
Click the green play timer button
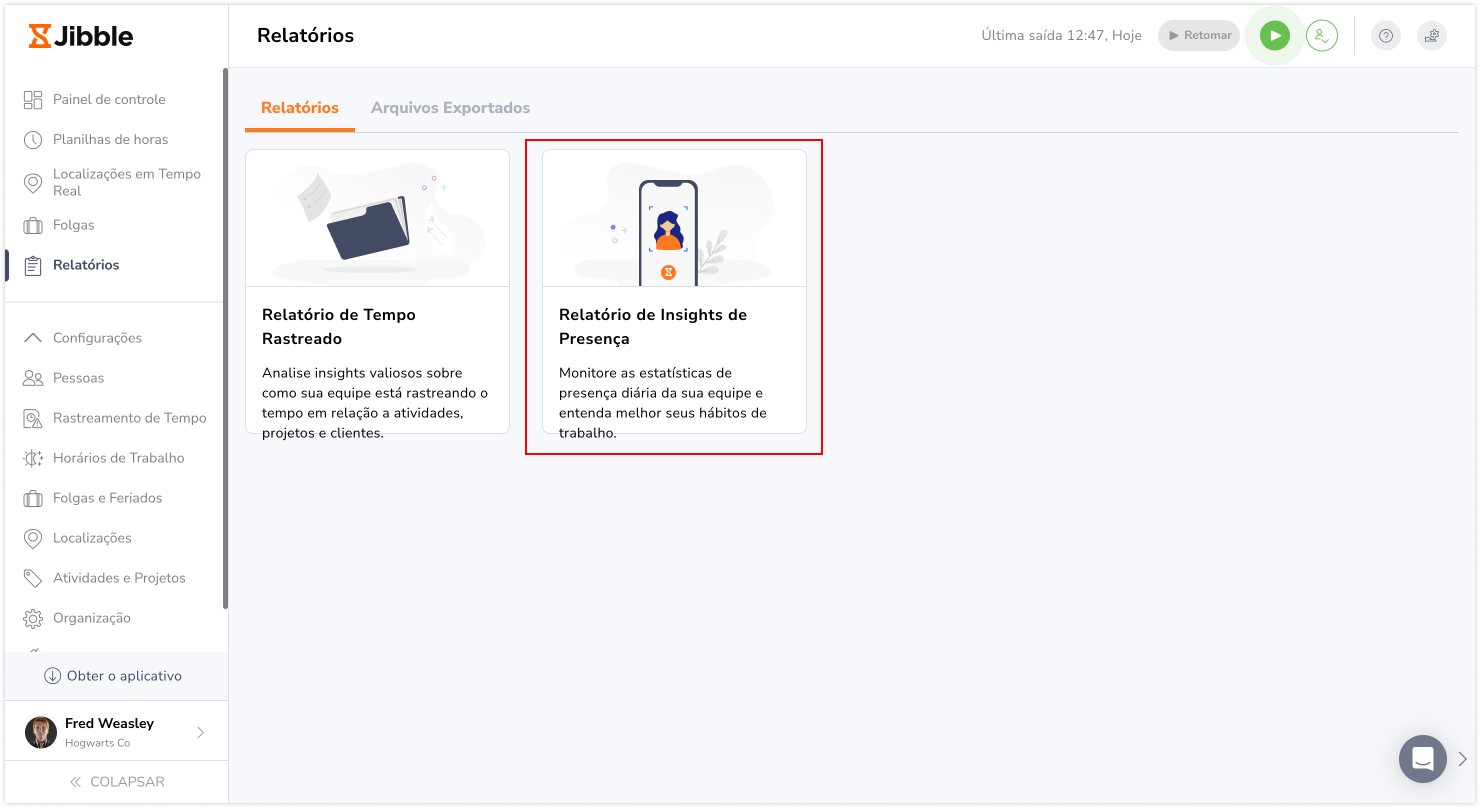1274,36
